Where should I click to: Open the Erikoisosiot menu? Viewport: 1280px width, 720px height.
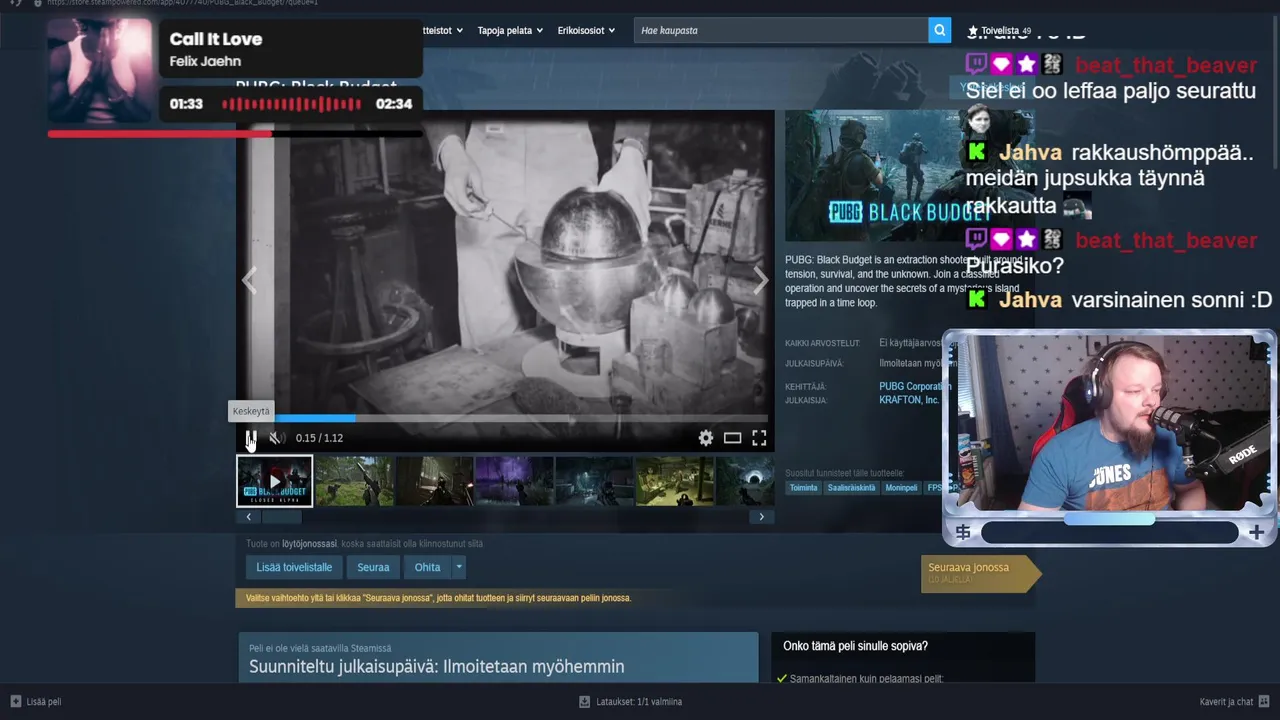point(586,30)
